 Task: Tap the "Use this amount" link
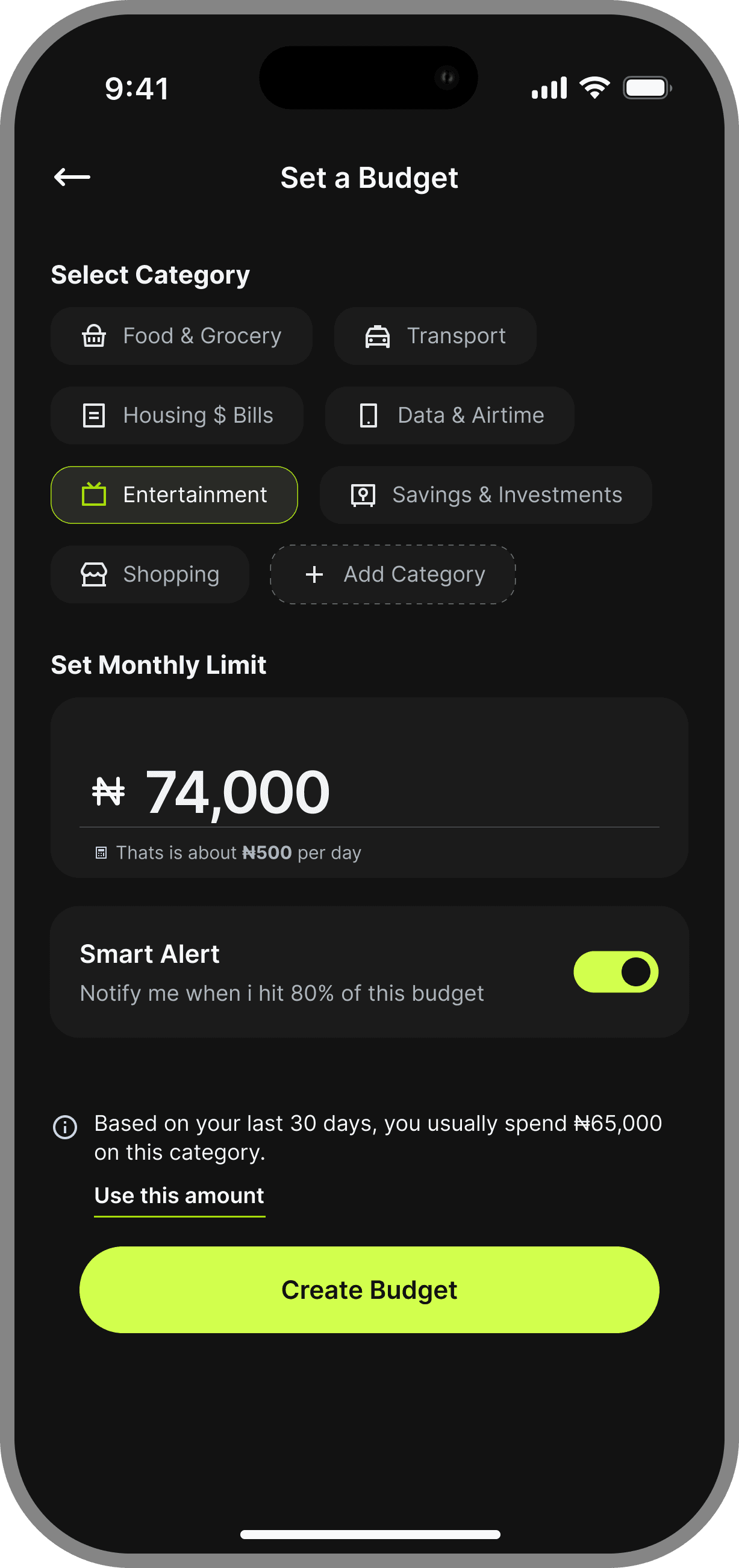coord(179,1195)
